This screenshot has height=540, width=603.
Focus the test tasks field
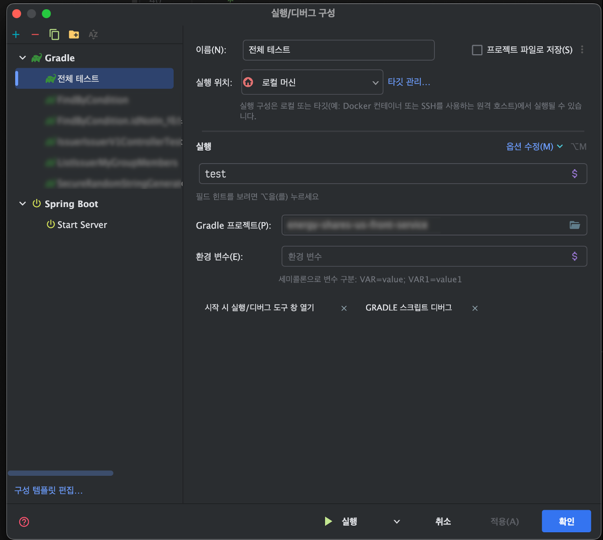393,173
